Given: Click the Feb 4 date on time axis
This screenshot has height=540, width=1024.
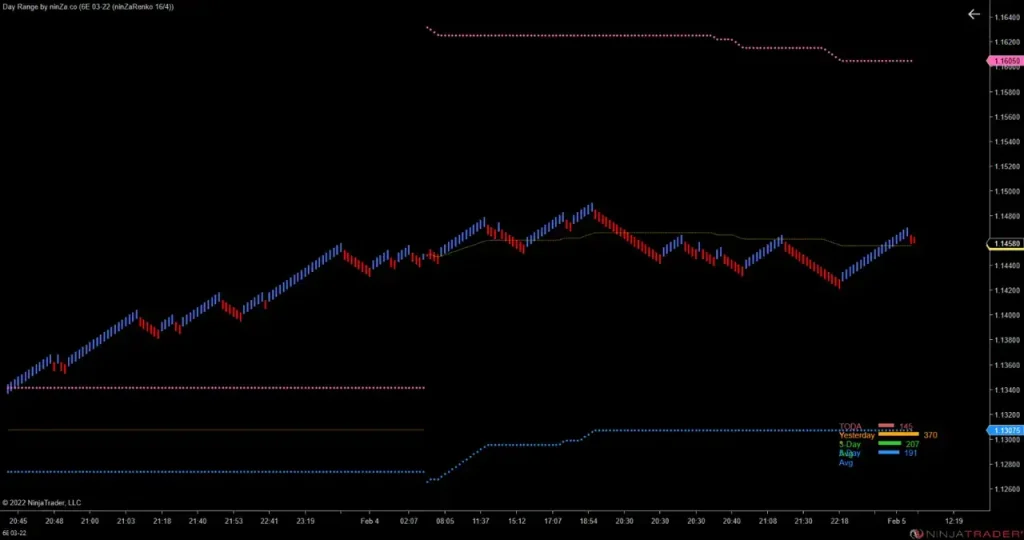Looking at the screenshot, I should point(370,521).
